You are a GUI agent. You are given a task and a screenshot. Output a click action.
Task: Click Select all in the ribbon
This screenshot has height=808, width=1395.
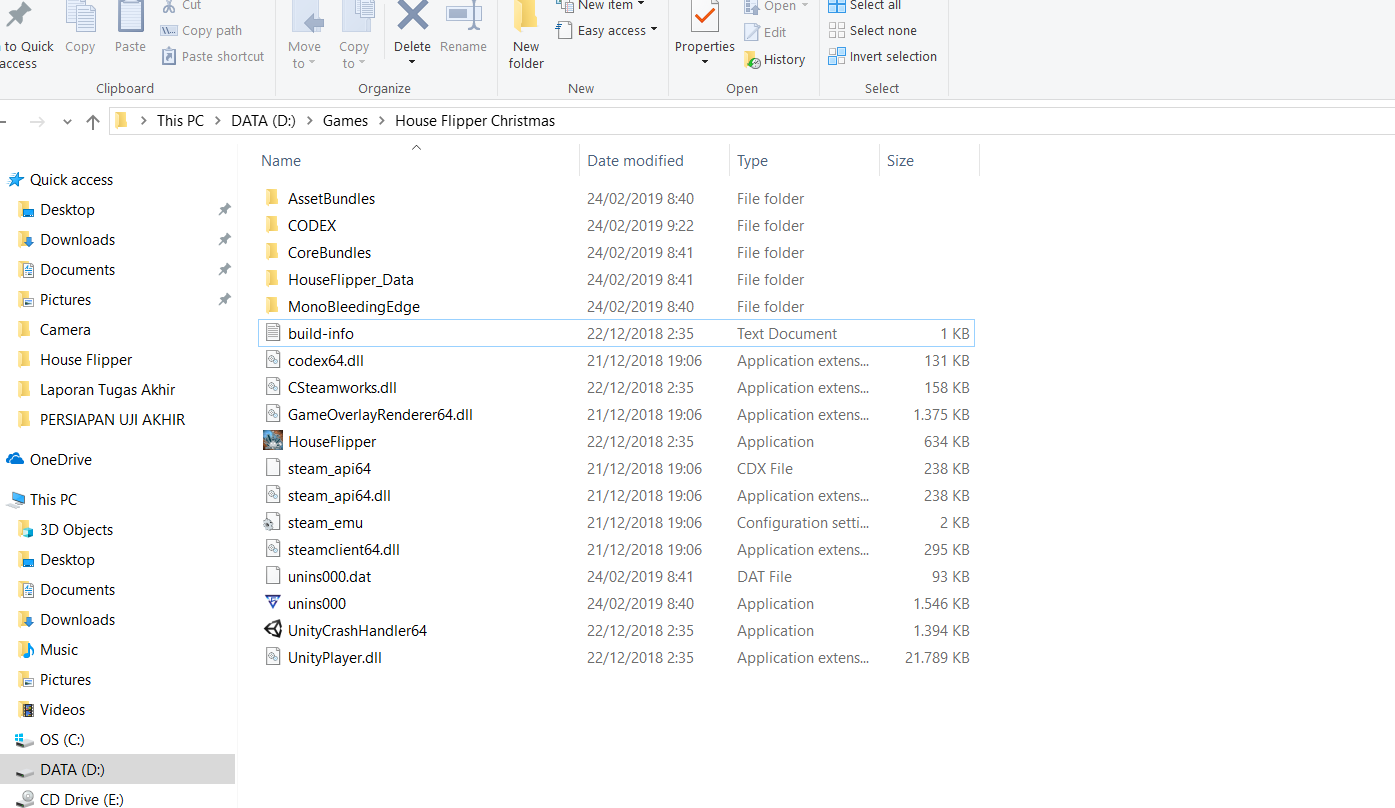click(x=865, y=6)
